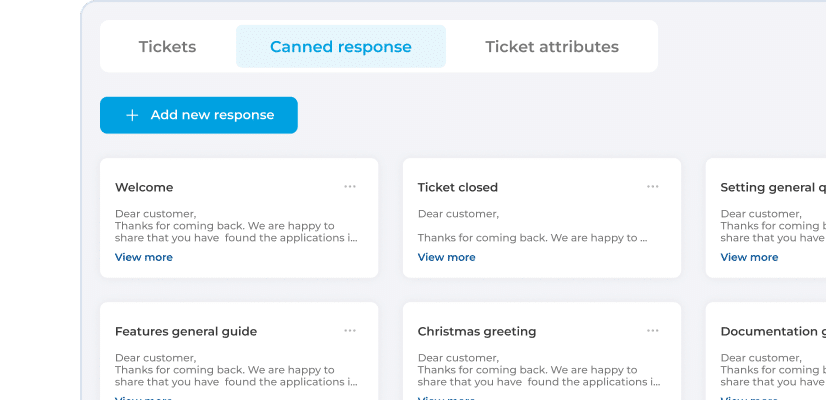Image resolution: width=826 pixels, height=400 pixels.
Task: Select the Welcome card title
Action: [144, 187]
